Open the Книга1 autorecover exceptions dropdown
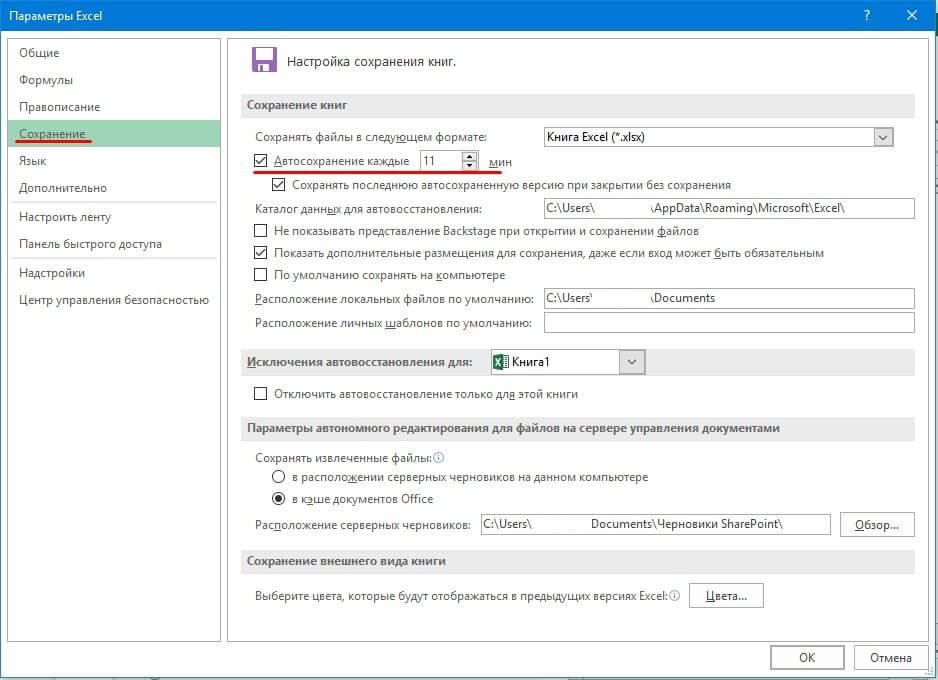 (x=568, y=362)
